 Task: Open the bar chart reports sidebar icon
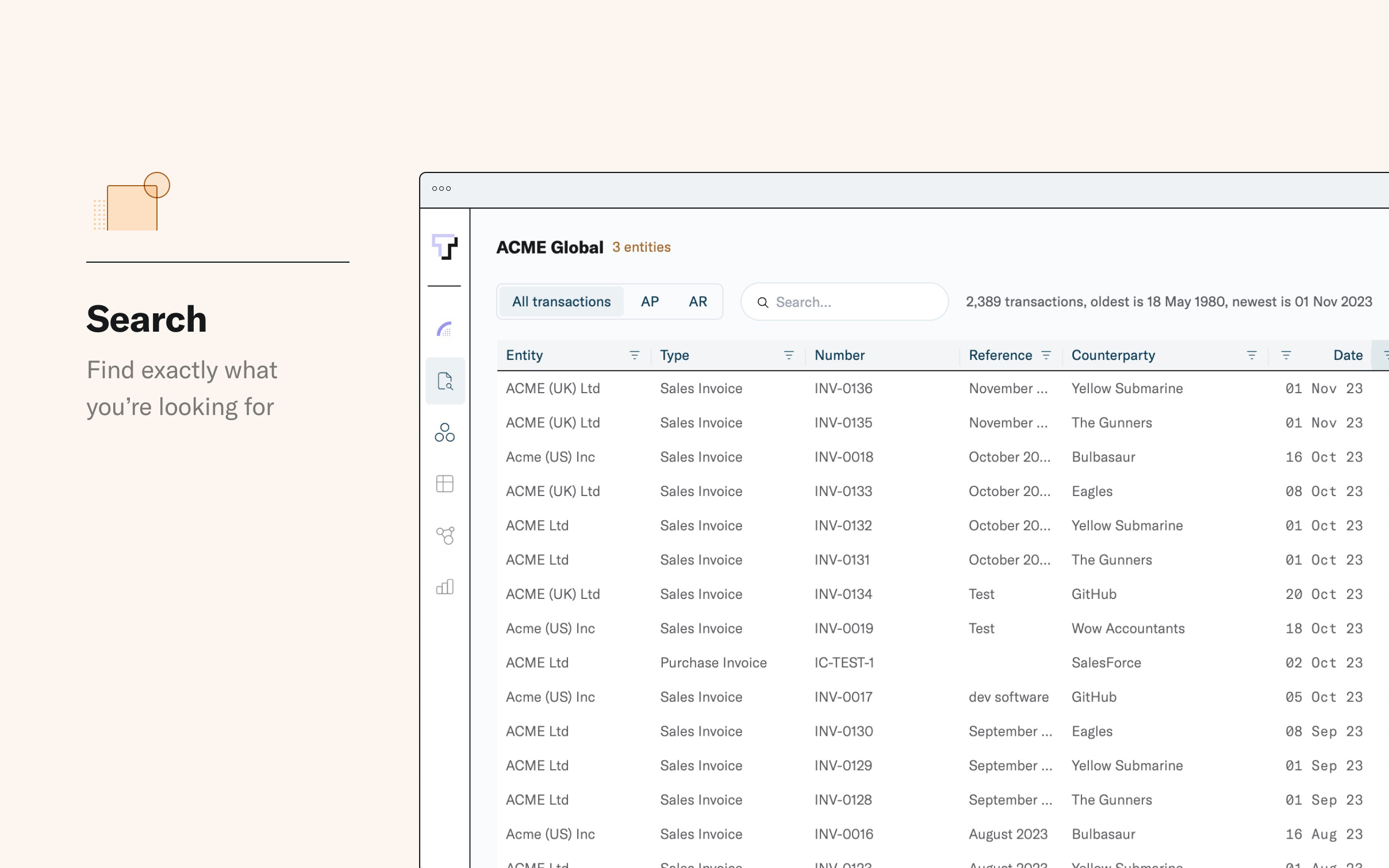pos(444,586)
